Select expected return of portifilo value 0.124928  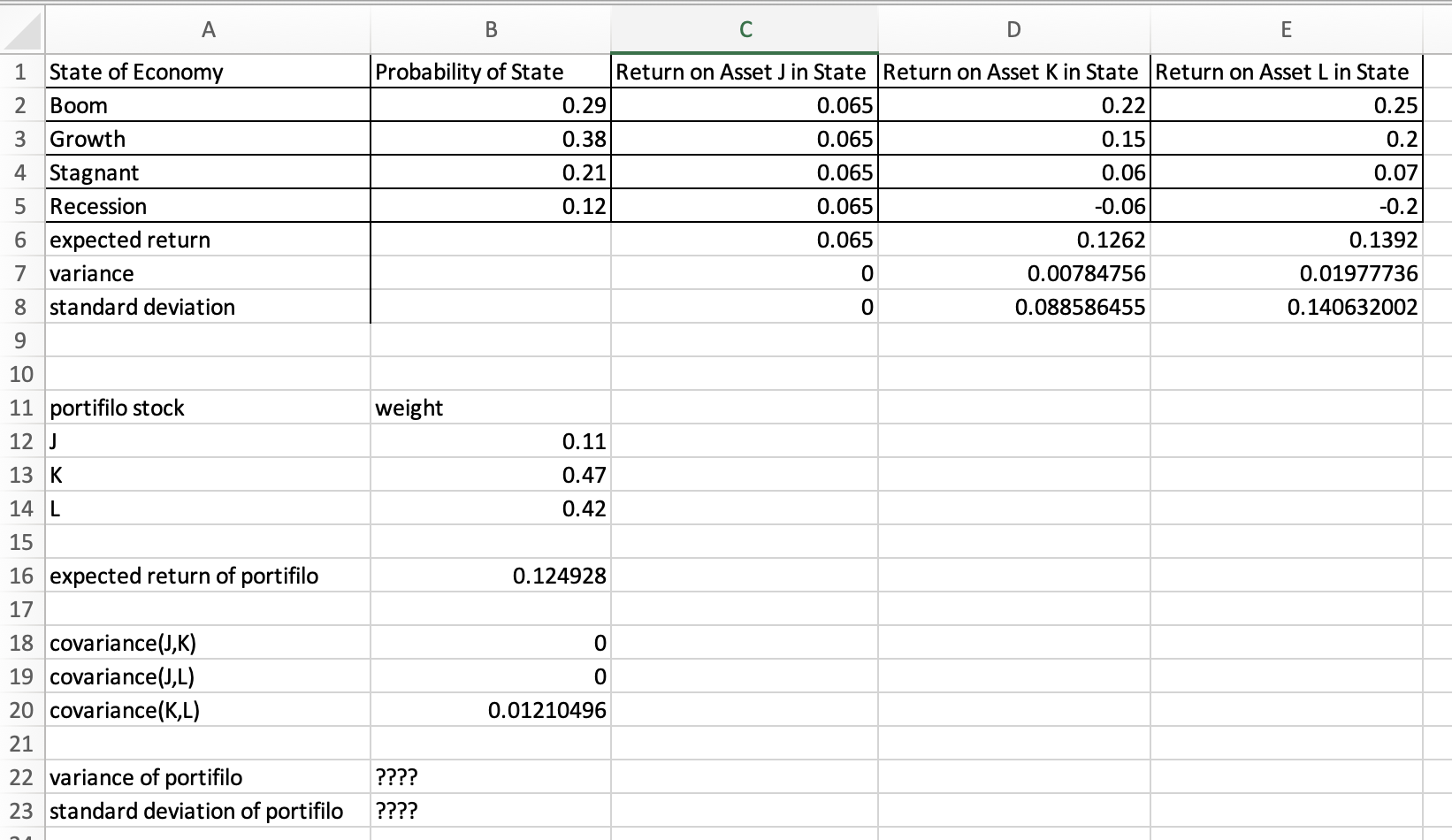click(x=489, y=576)
